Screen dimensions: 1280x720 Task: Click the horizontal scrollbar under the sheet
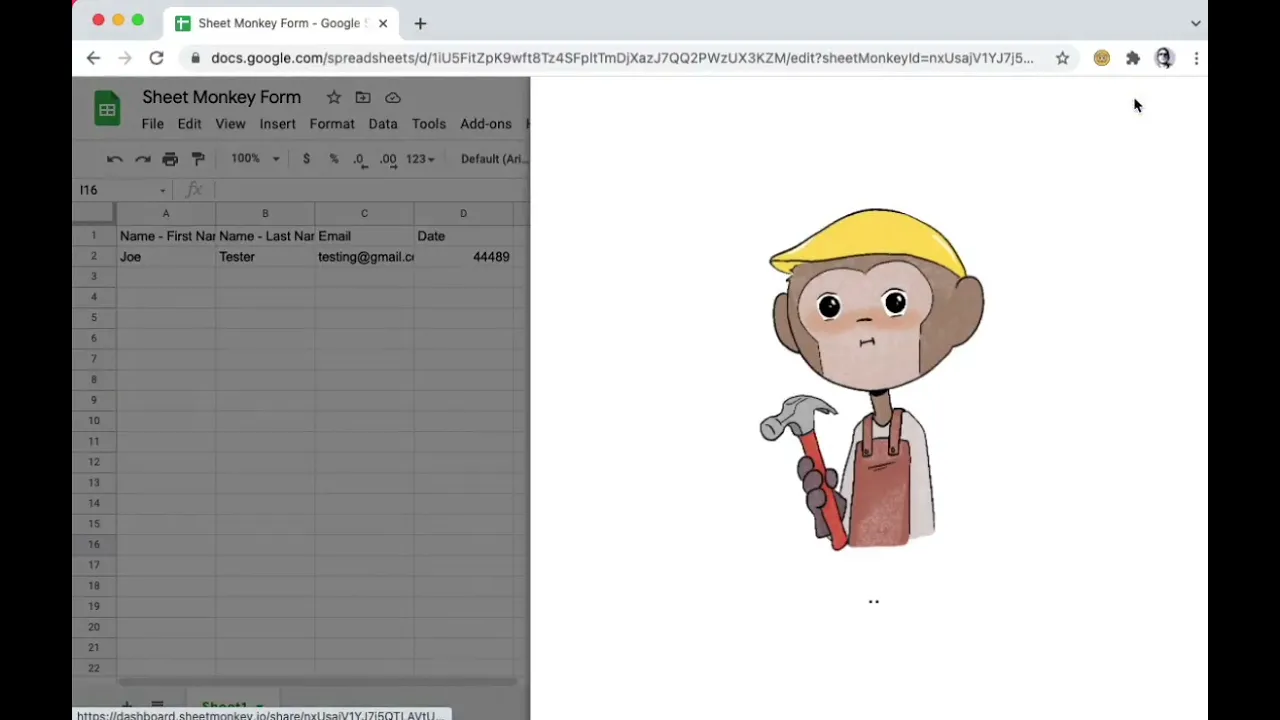pos(316,682)
